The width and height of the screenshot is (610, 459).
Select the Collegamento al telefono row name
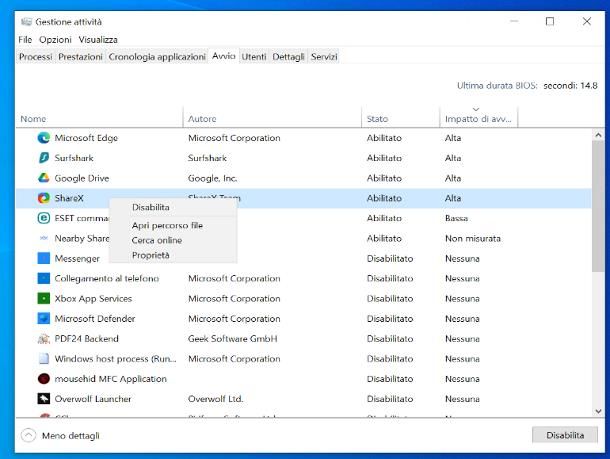107,279
